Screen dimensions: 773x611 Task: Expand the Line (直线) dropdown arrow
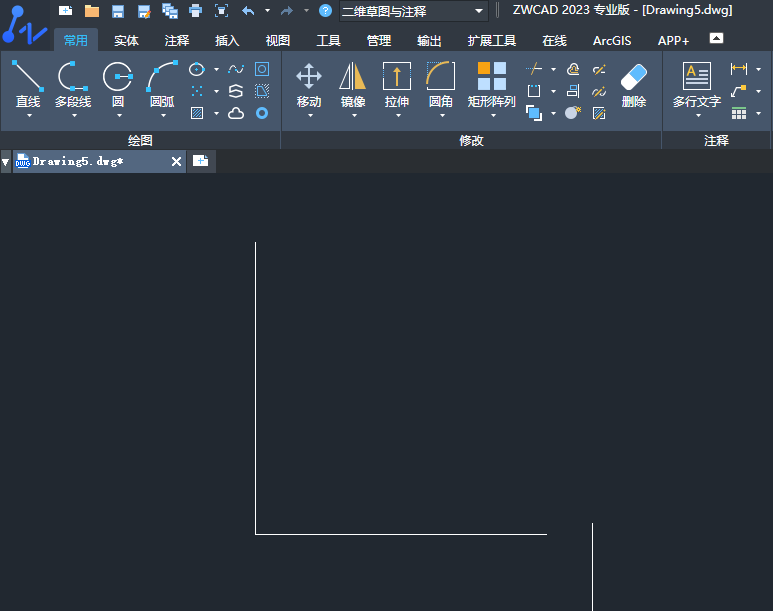pyautogui.click(x=29, y=116)
